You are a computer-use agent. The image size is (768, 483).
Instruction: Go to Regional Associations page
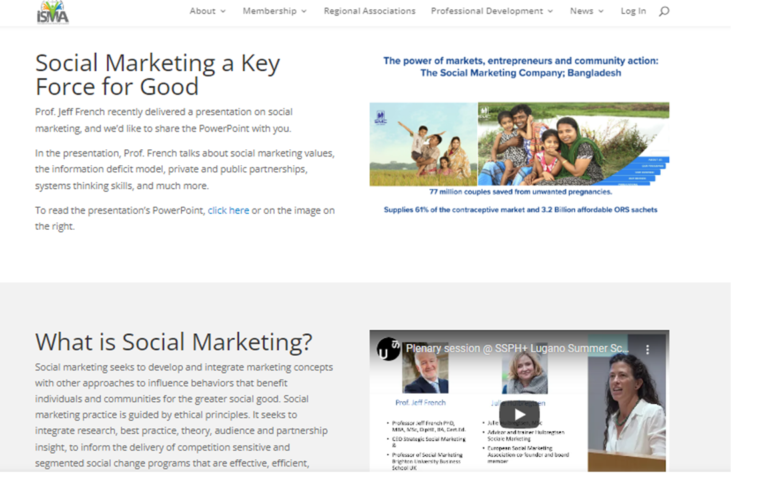(369, 11)
